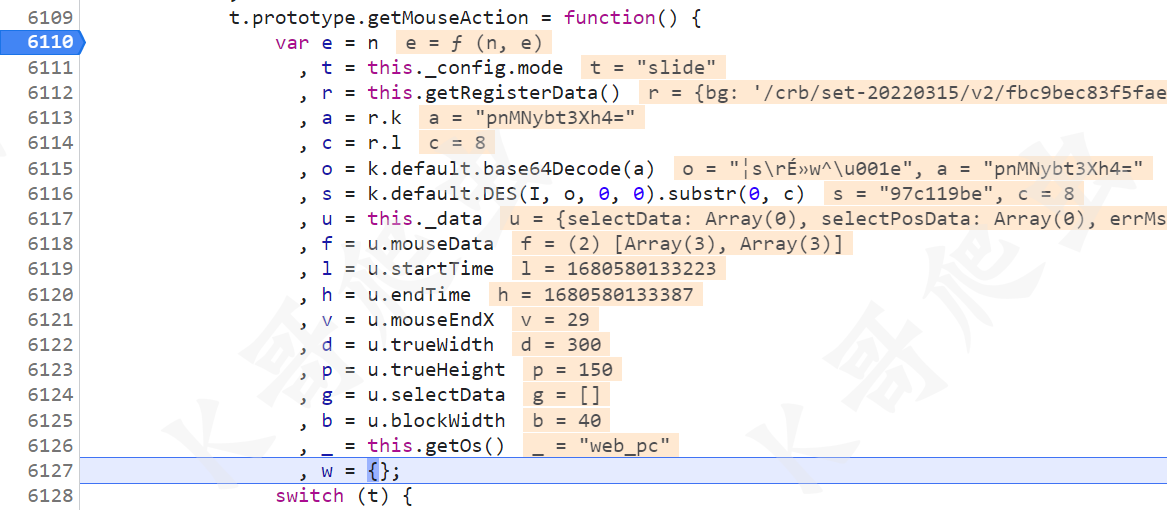This screenshot has height=510, width=1167.
Task: Click line number 6118 in the gutter
Action: 51,243
